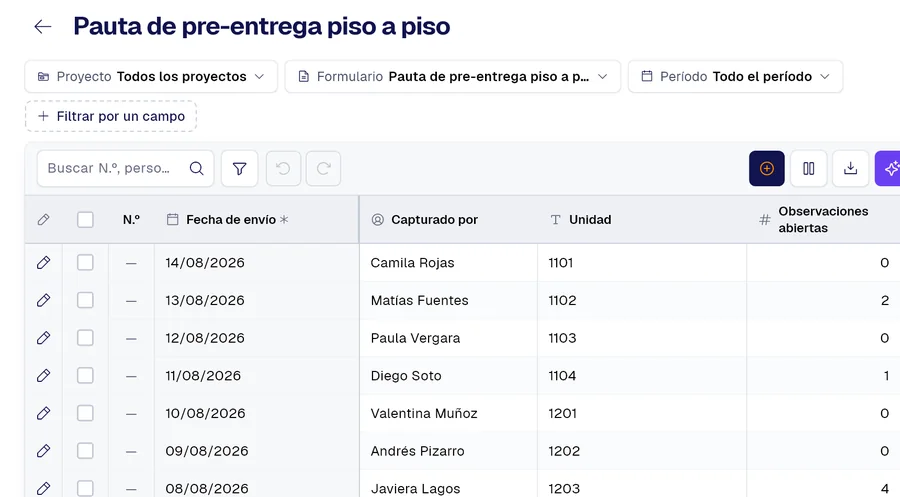Viewport: 900px width, 497px height.
Task: Click the Paula Vergara cell
Action: [x=448, y=338]
